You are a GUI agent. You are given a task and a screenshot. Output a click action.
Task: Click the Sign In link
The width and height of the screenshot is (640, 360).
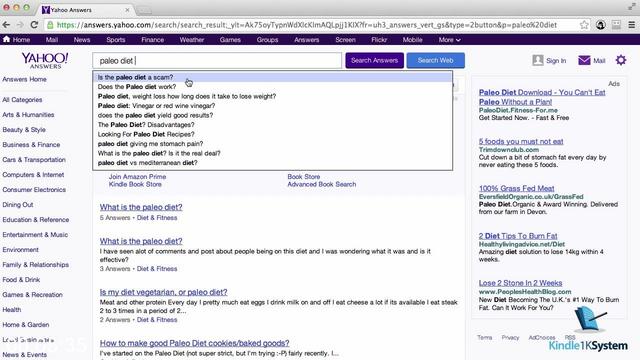click(556, 61)
